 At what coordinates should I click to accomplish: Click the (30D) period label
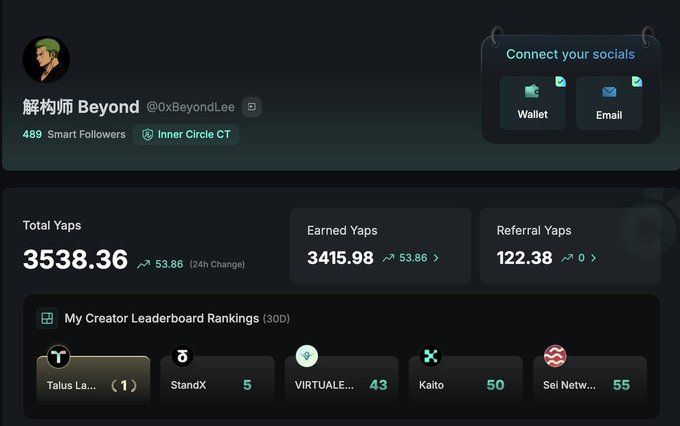(x=276, y=319)
